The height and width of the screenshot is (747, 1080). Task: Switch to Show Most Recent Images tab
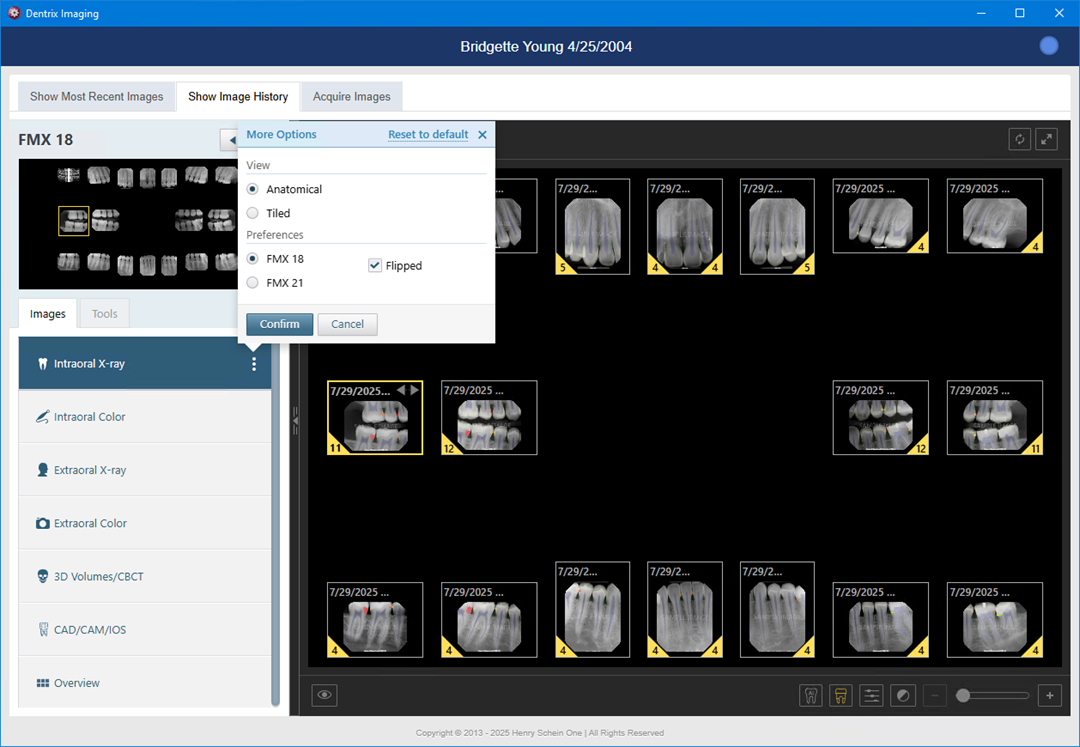pos(96,96)
